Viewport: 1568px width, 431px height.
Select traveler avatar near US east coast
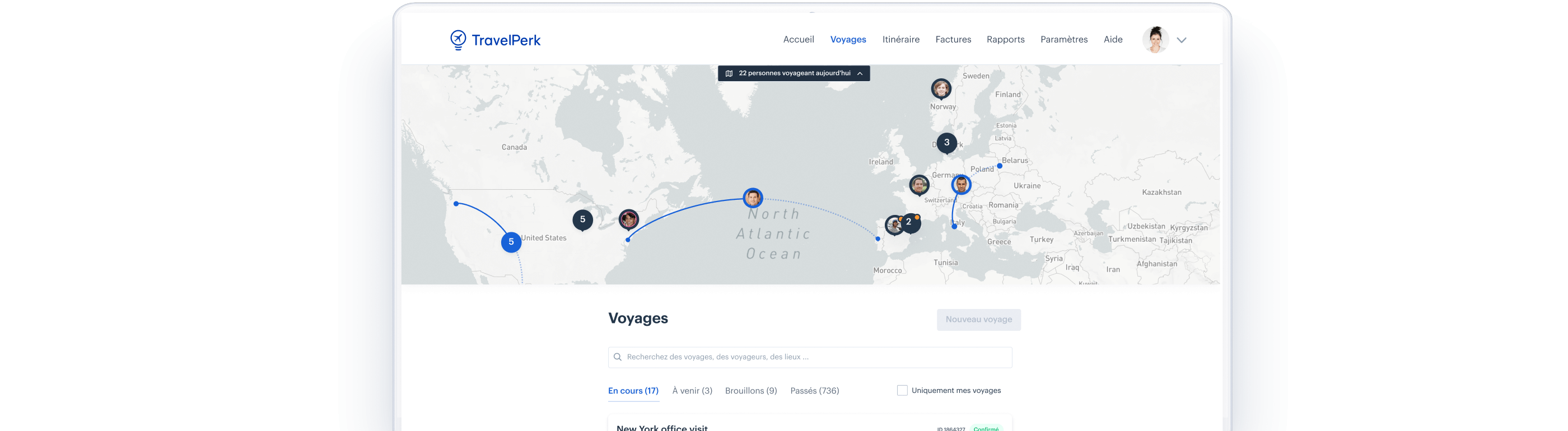pyautogui.click(x=628, y=219)
